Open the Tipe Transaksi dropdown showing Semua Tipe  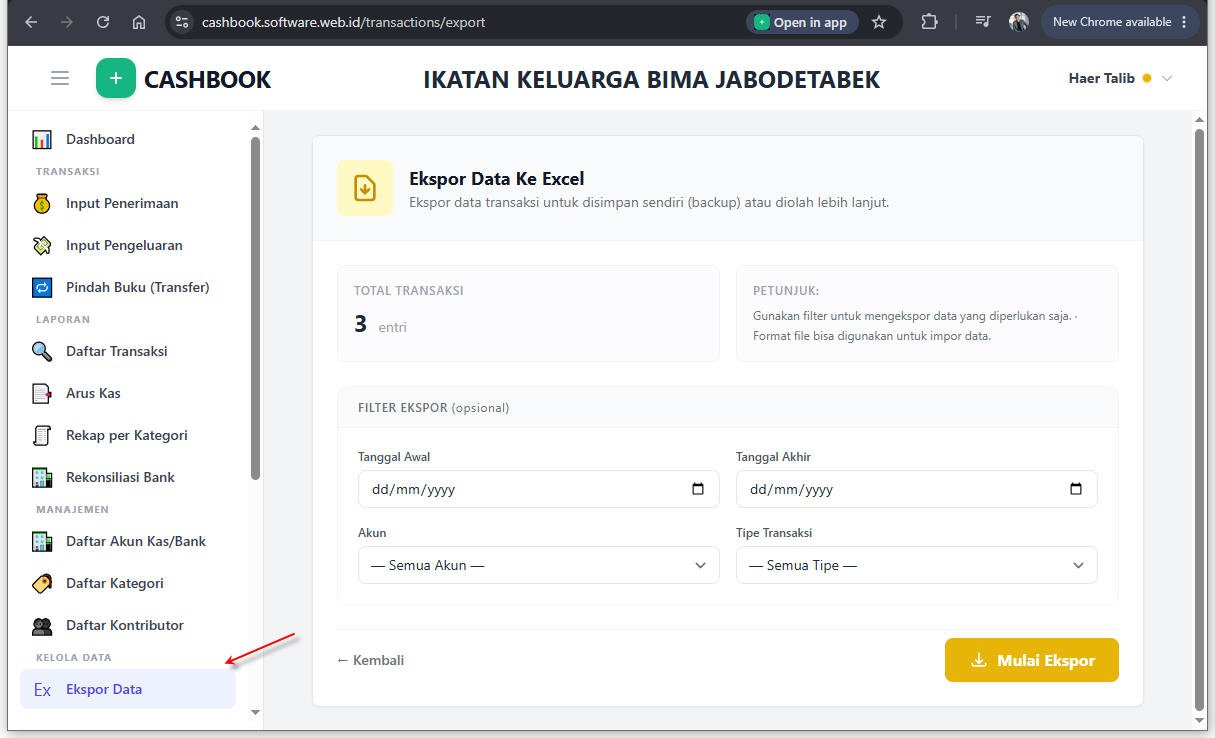point(916,565)
